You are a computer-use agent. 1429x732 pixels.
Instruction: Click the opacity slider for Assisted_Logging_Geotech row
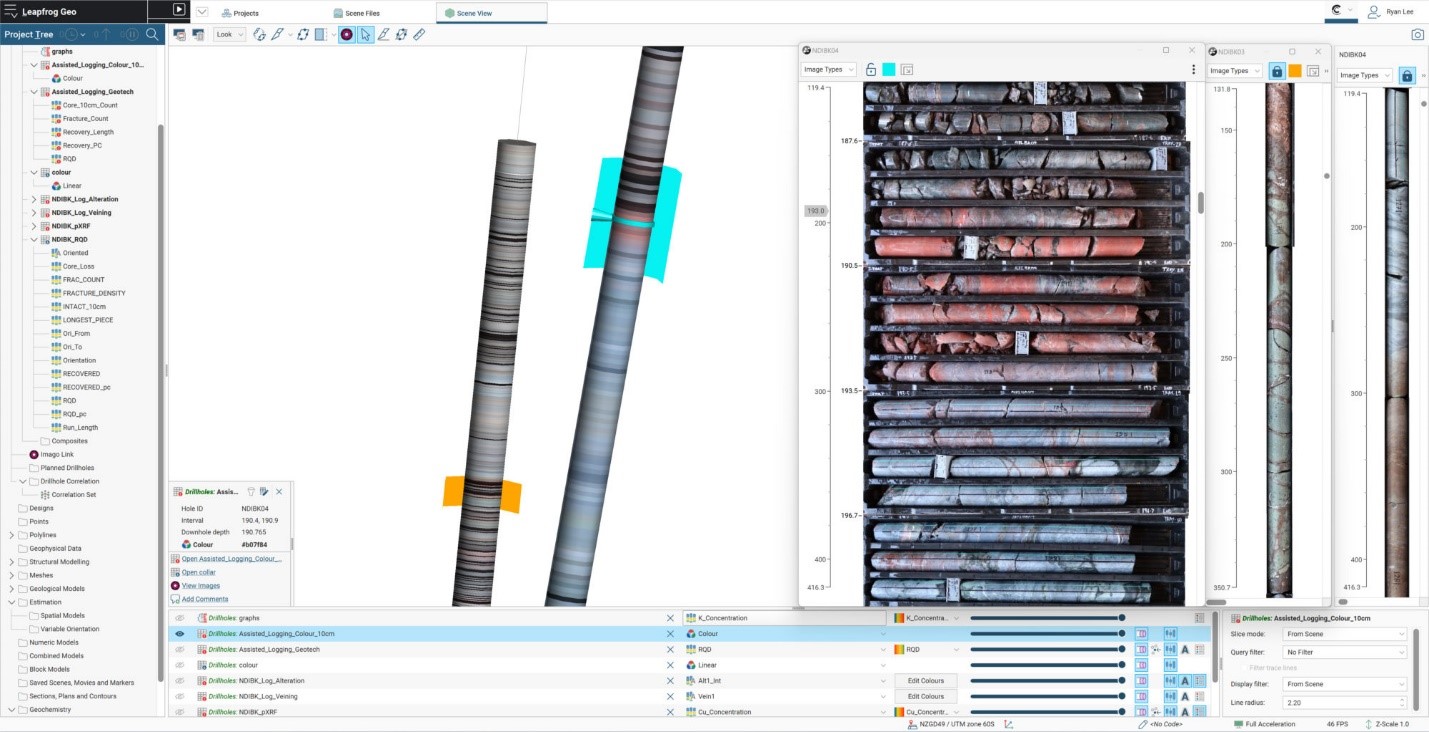1047,649
